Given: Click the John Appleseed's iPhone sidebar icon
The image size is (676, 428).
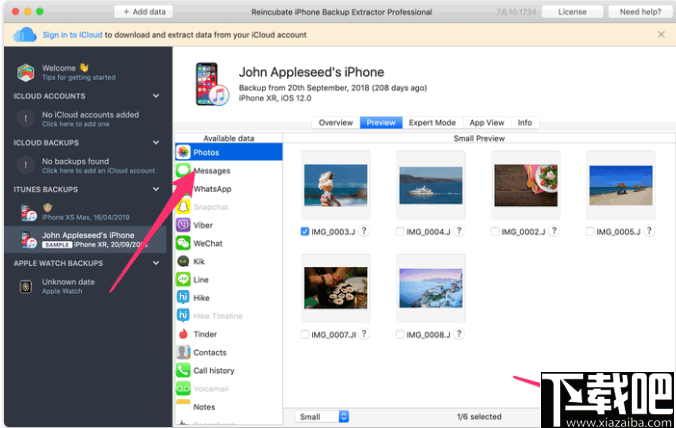Looking at the screenshot, I should pyautogui.click(x=28, y=240).
